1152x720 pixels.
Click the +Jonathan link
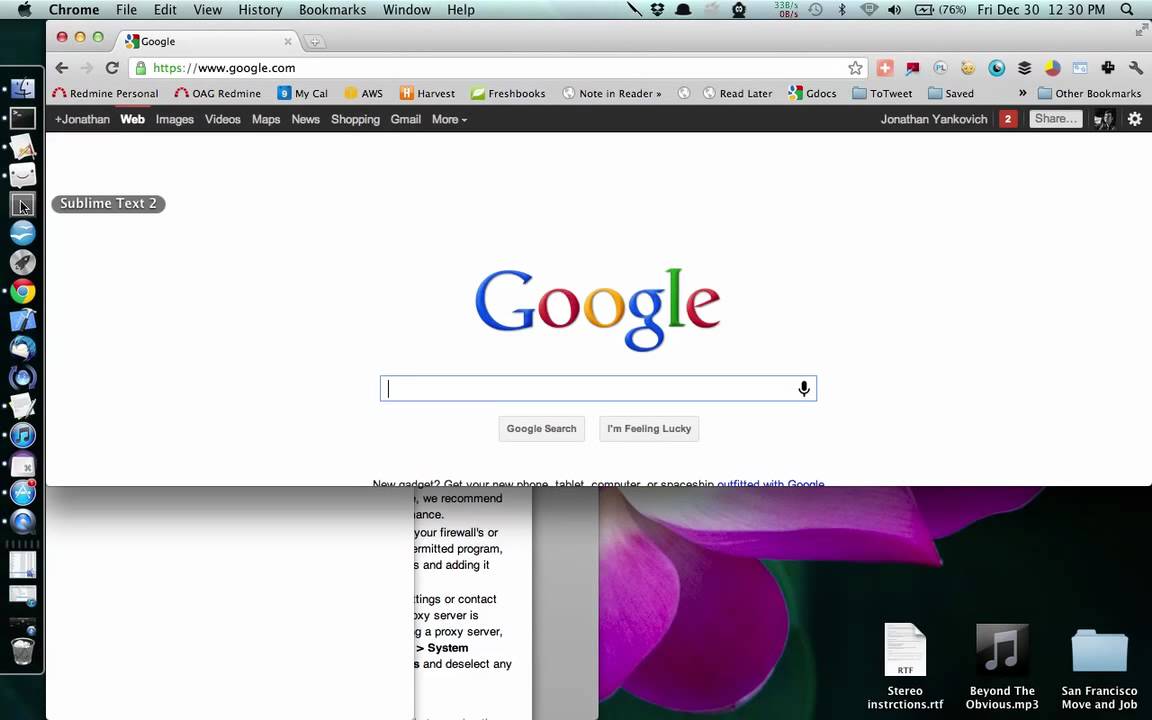[82, 119]
